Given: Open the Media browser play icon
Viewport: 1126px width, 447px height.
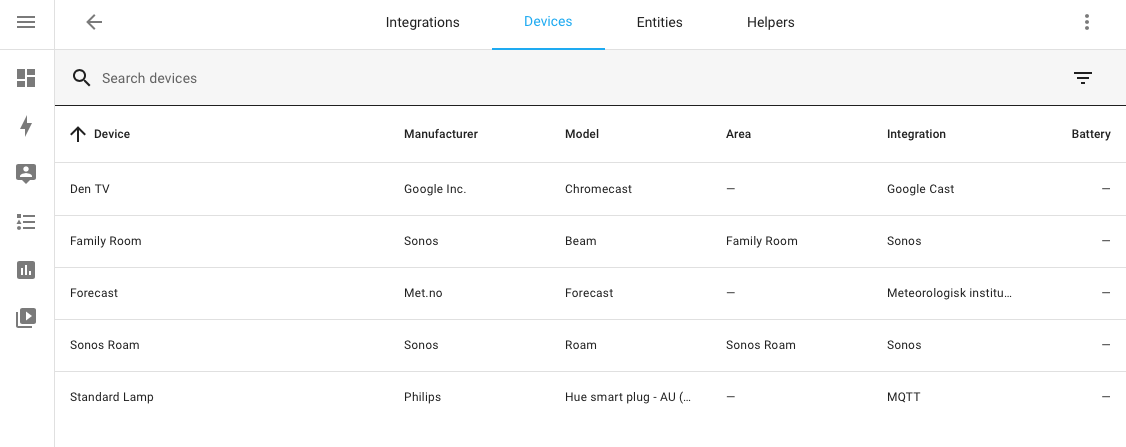Looking at the screenshot, I should tap(26, 318).
